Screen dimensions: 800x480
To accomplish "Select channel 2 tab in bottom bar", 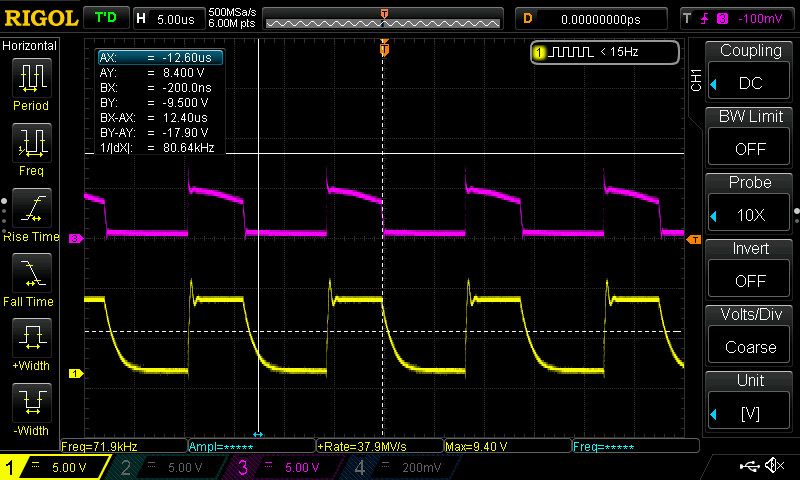I will pyautogui.click(x=166, y=467).
